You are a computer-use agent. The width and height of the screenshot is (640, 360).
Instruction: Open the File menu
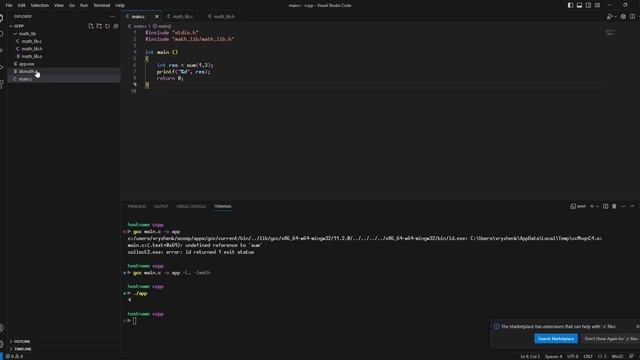coord(9,5)
